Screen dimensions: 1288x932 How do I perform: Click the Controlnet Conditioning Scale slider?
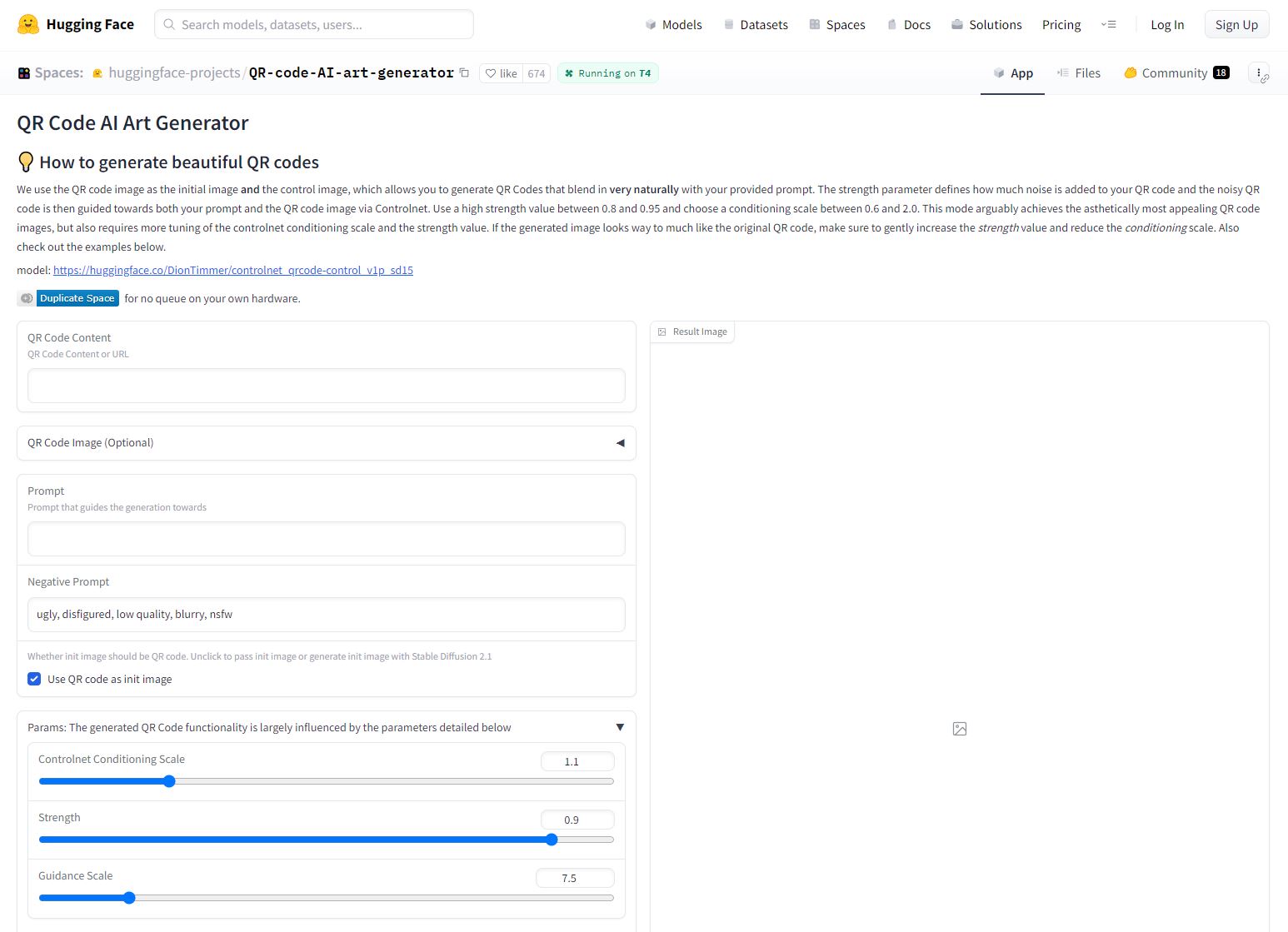[x=327, y=781]
